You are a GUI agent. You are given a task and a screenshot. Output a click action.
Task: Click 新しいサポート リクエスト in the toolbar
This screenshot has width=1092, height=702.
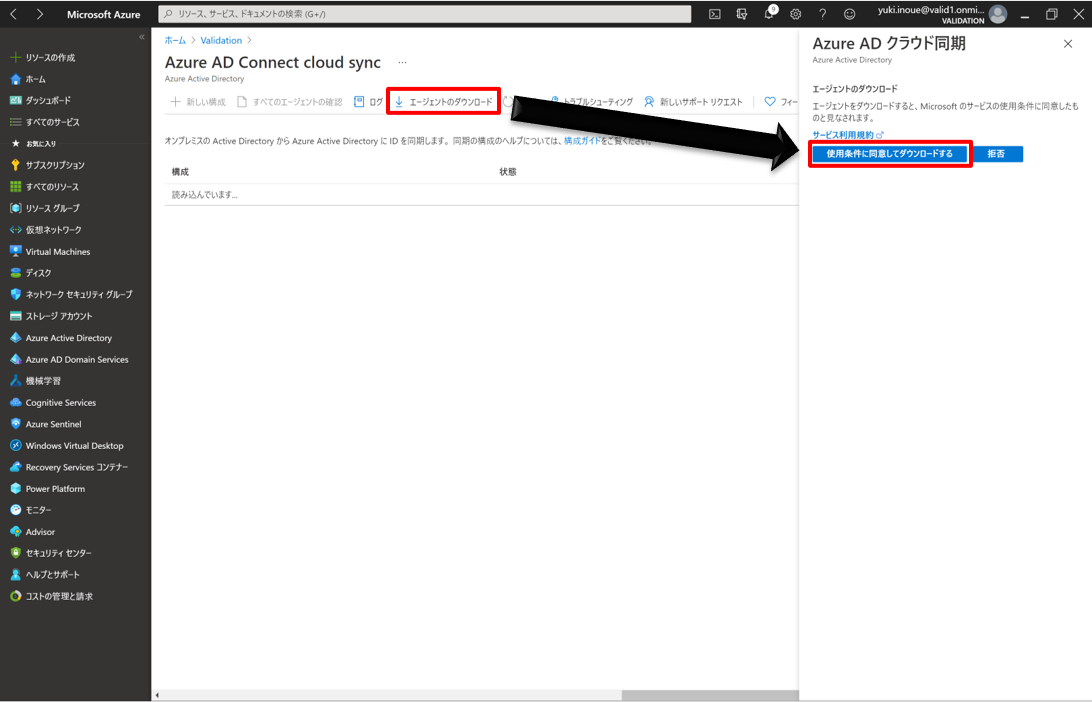[x=693, y=102]
